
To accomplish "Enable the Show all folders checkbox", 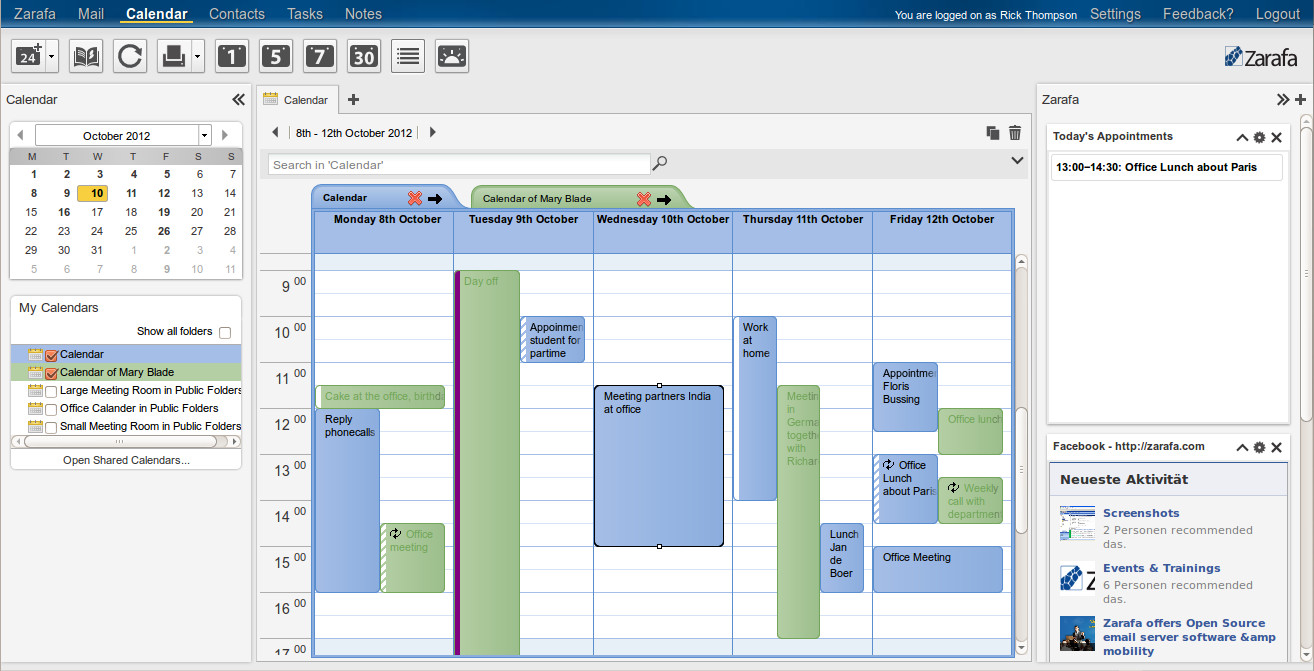I will click(225, 332).
